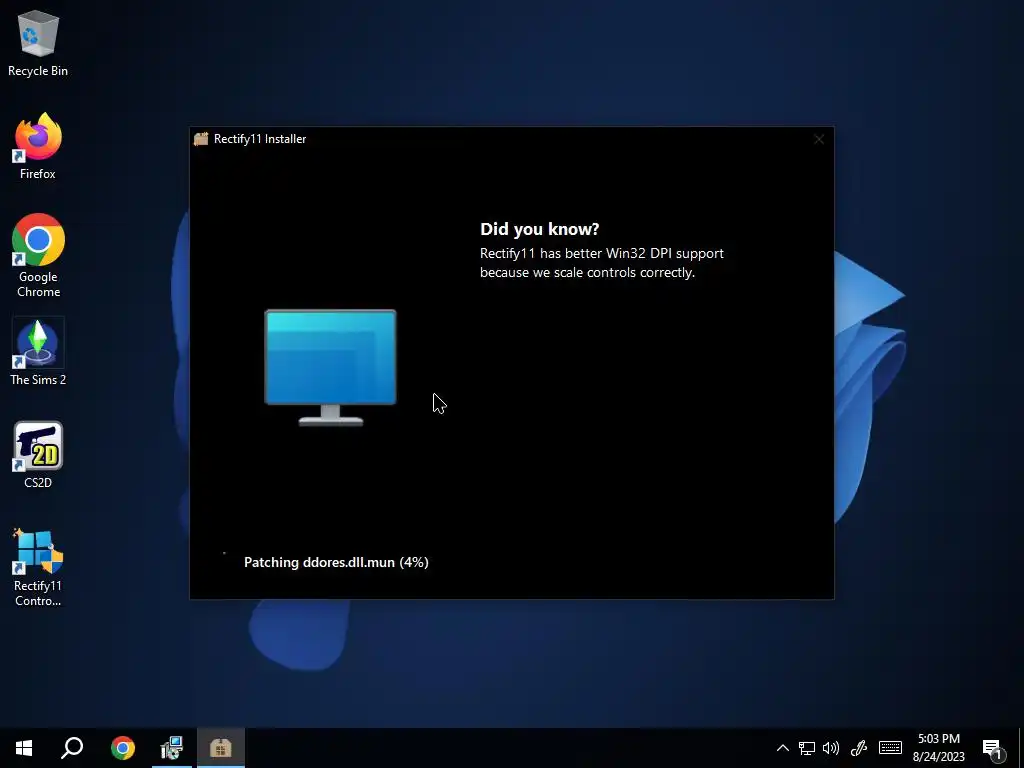Open the notification center icon
The image size is (1024, 768).
[993, 749]
